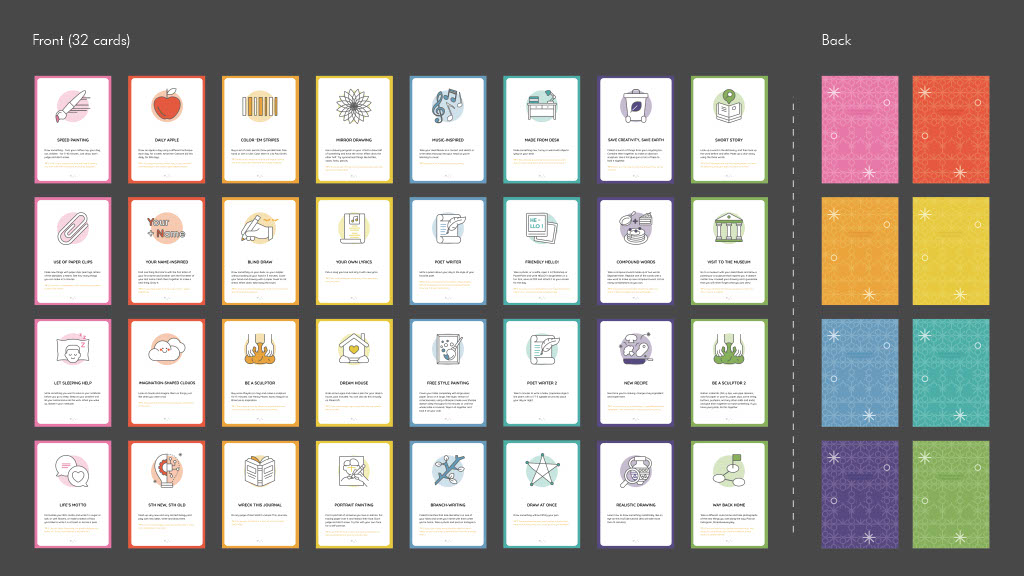Click the flower icon on Mirror Drawing card
This screenshot has width=1024, height=576.
(354, 105)
